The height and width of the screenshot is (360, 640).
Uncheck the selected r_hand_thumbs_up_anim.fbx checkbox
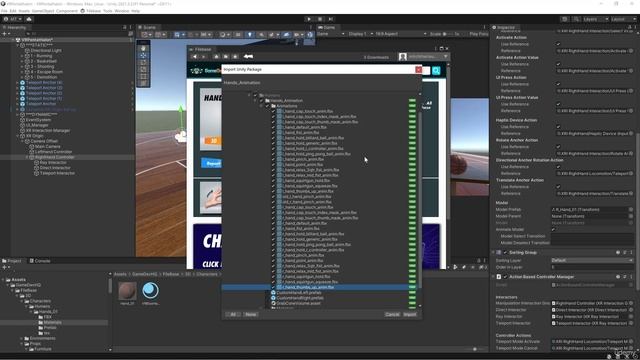[273, 287]
